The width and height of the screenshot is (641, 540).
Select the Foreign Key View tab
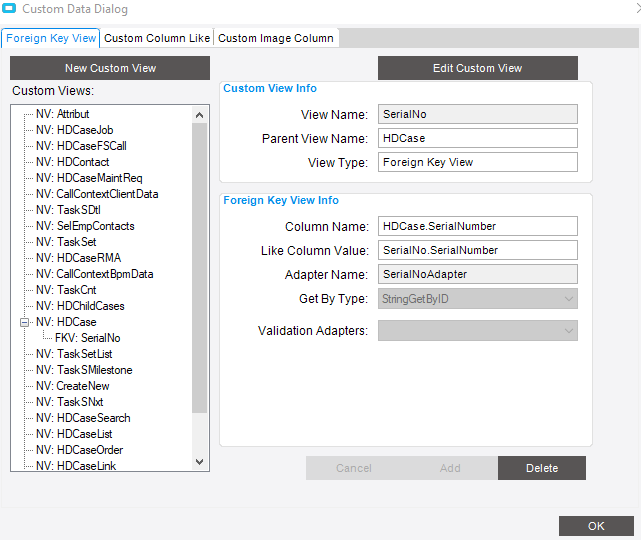(51, 38)
